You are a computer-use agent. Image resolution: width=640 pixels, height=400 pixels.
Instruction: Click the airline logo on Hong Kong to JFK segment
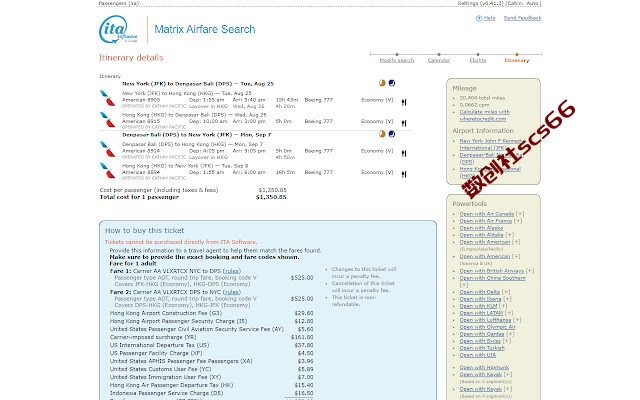[x=108, y=171]
